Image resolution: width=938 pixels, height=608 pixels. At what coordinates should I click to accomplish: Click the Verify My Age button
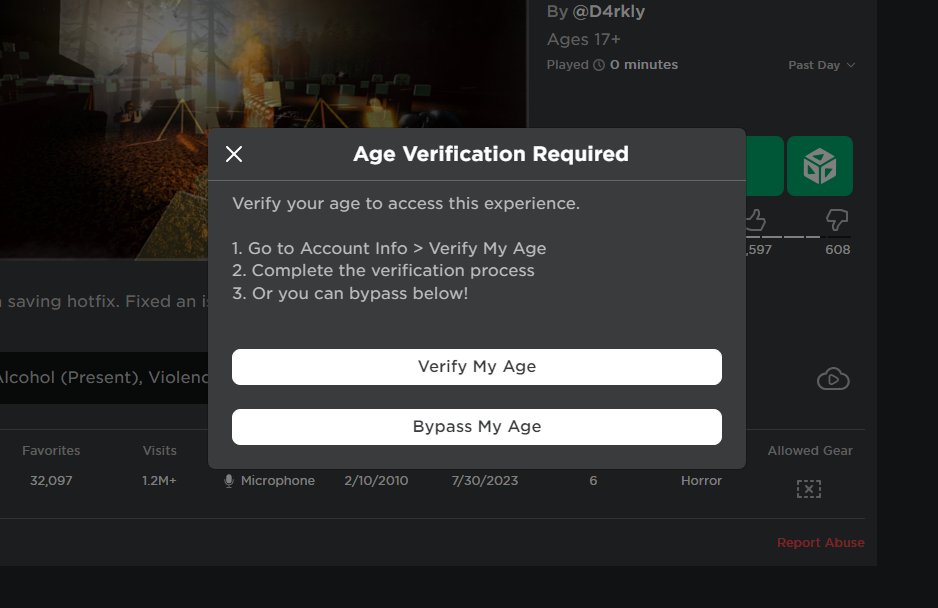pyautogui.click(x=477, y=367)
